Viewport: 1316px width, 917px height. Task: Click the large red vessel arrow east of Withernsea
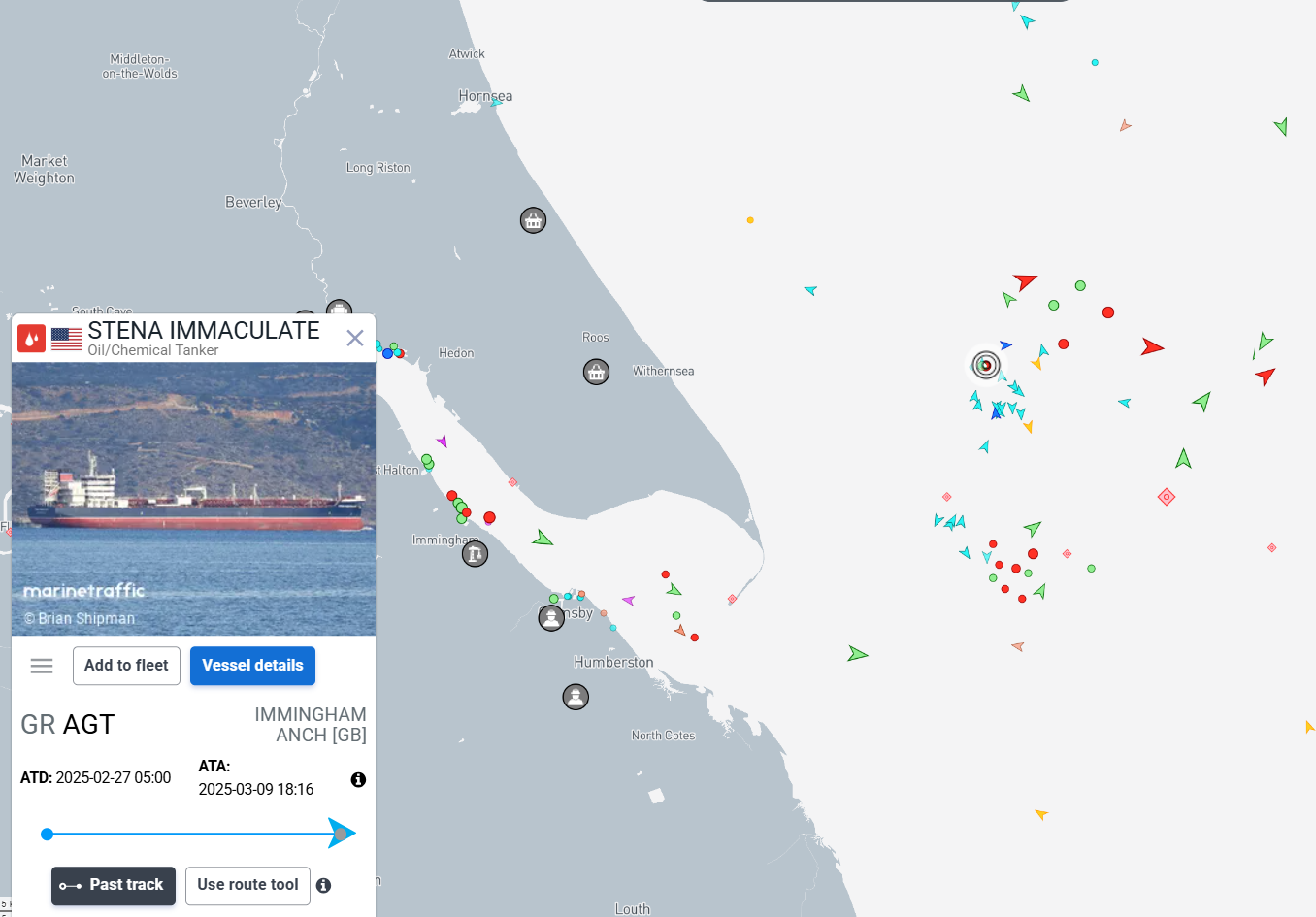(x=1150, y=345)
